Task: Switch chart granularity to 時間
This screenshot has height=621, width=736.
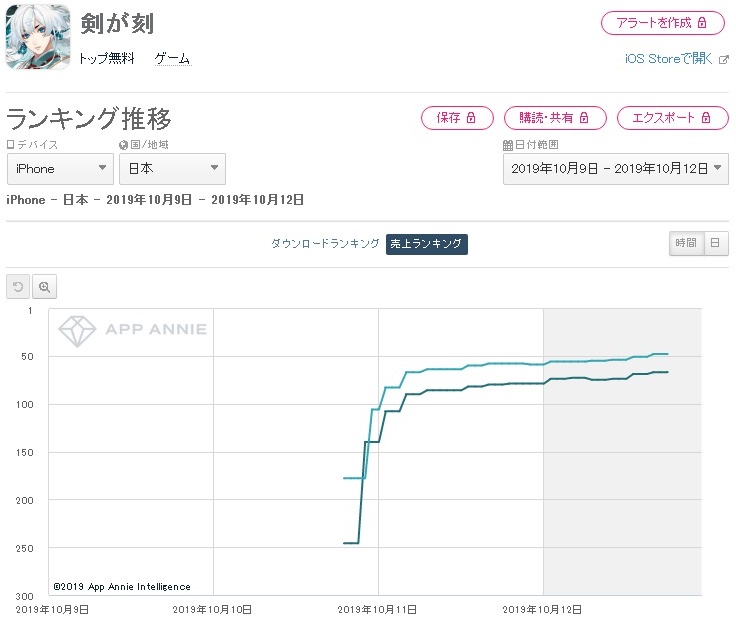Action: [x=686, y=243]
